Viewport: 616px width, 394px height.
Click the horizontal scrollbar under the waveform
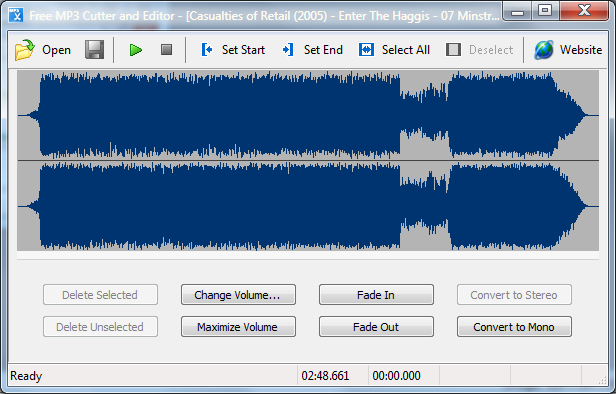308,255
